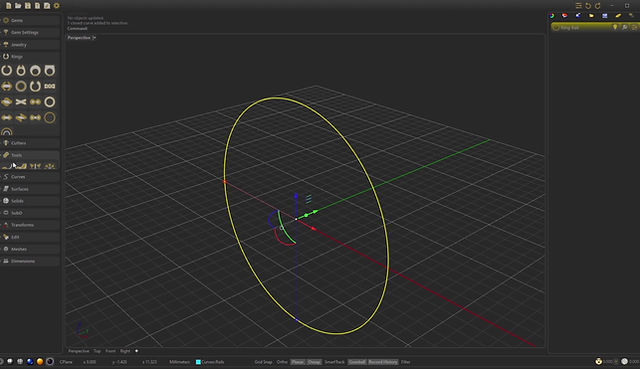The width and height of the screenshot is (640, 369).
Task: Click the light bulb icon on Ring Rail
Action: [x=615, y=27]
